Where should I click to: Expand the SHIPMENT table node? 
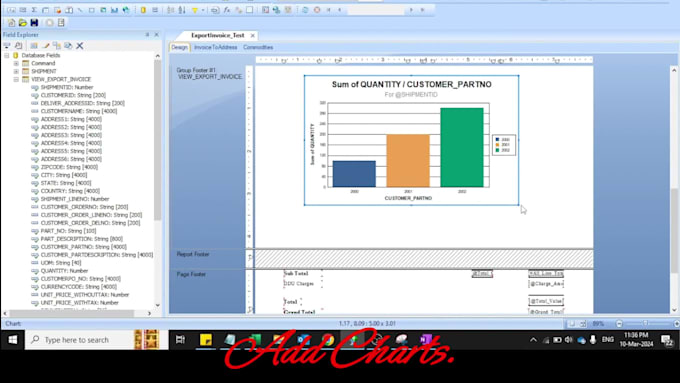point(16,71)
